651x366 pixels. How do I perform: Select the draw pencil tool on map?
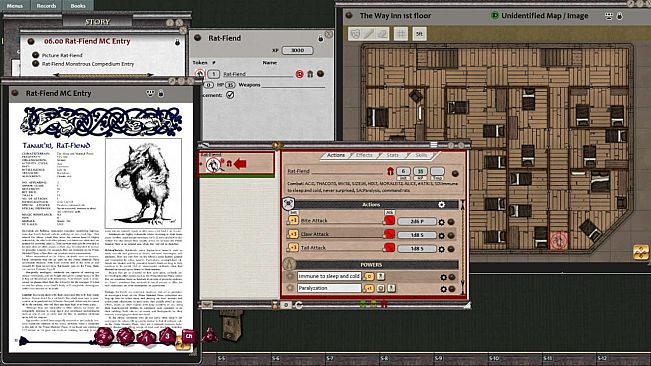[x=369, y=34]
